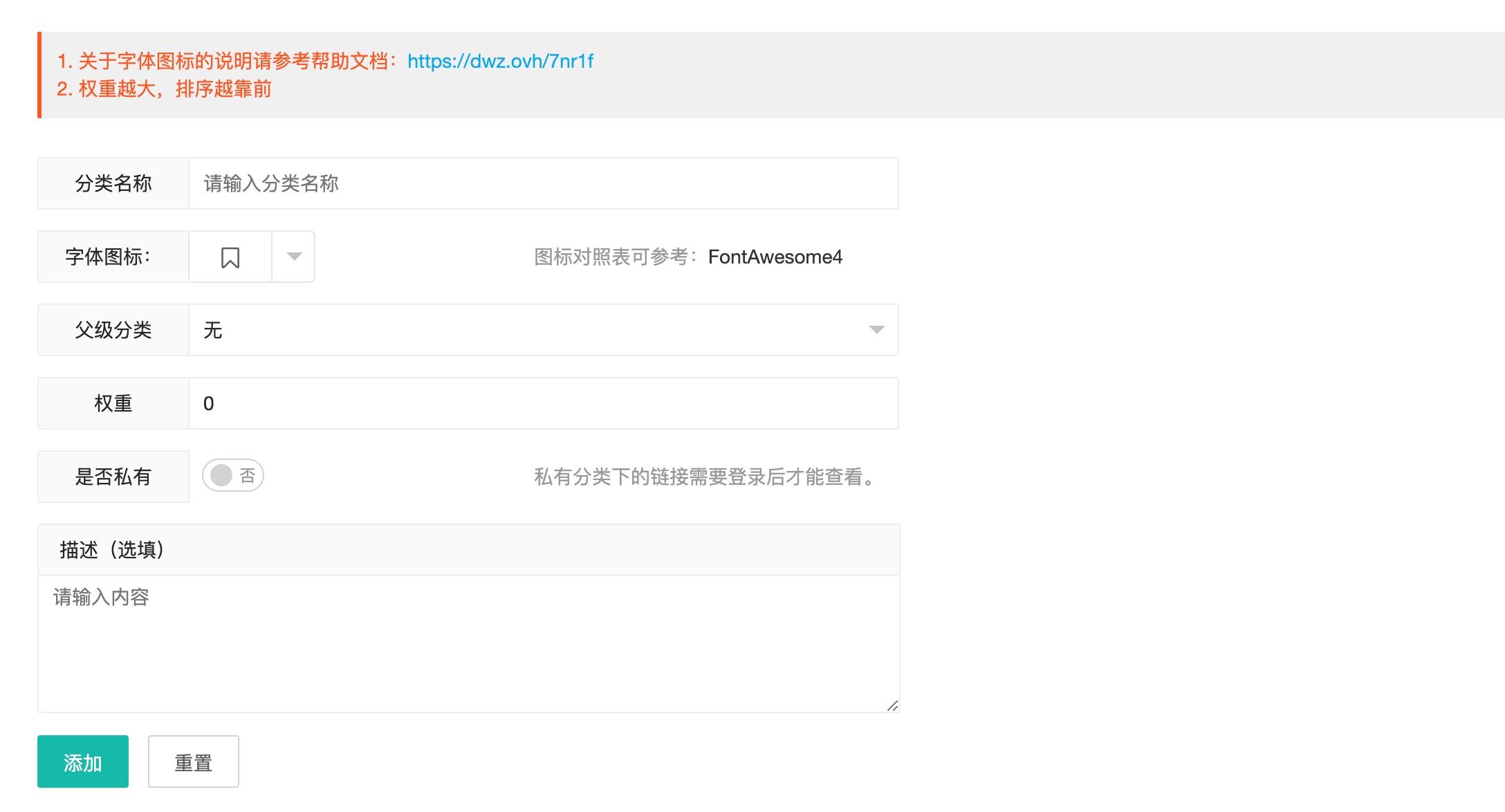Click into the 权重 weight input
1505x812 pixels.
[x=543, y=403]
